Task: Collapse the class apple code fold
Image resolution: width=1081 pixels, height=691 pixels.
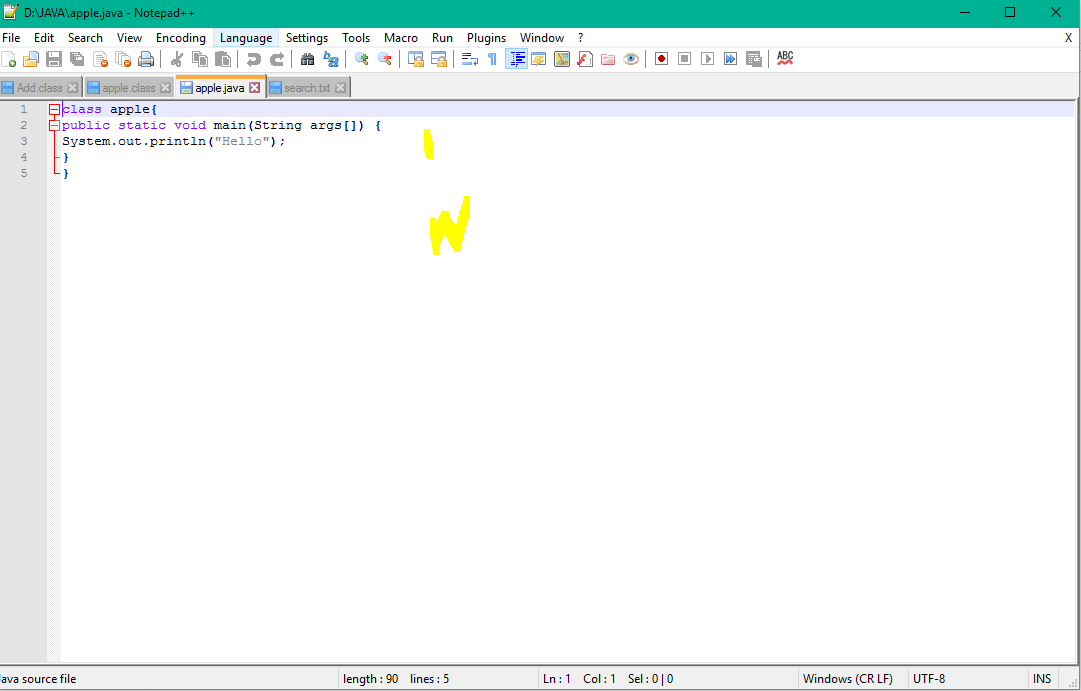Action: [x=53, y=108]
